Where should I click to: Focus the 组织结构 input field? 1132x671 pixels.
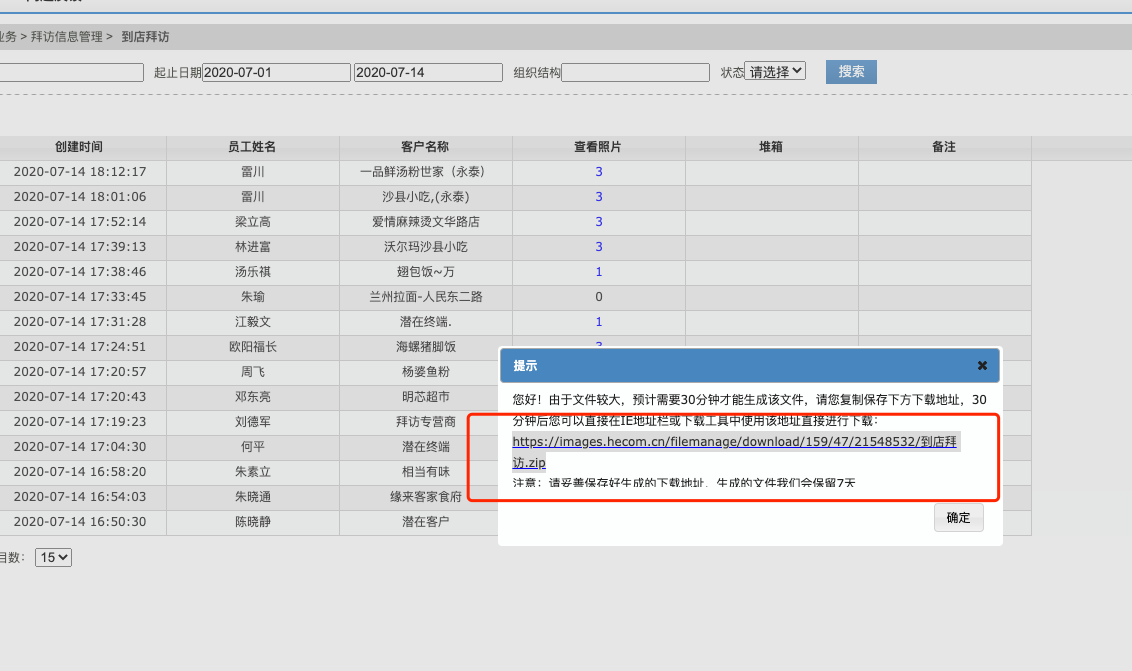(635, 73)
